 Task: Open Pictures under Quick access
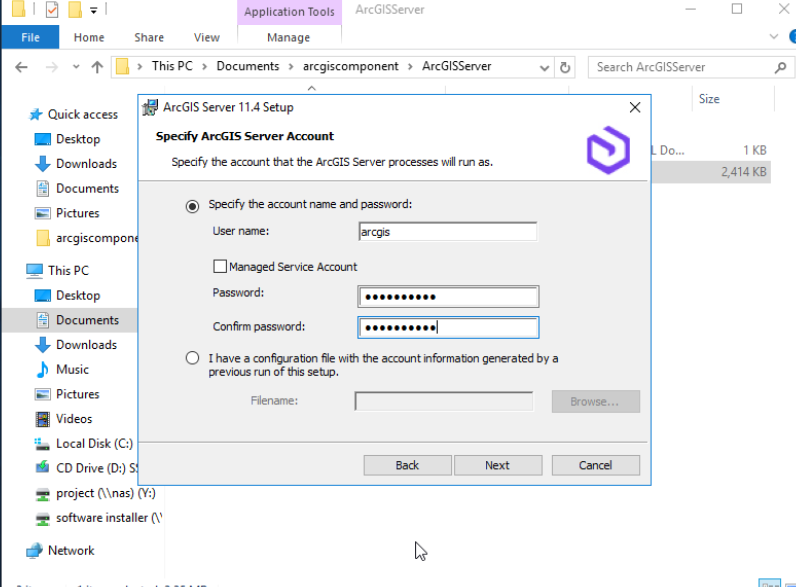77,213
